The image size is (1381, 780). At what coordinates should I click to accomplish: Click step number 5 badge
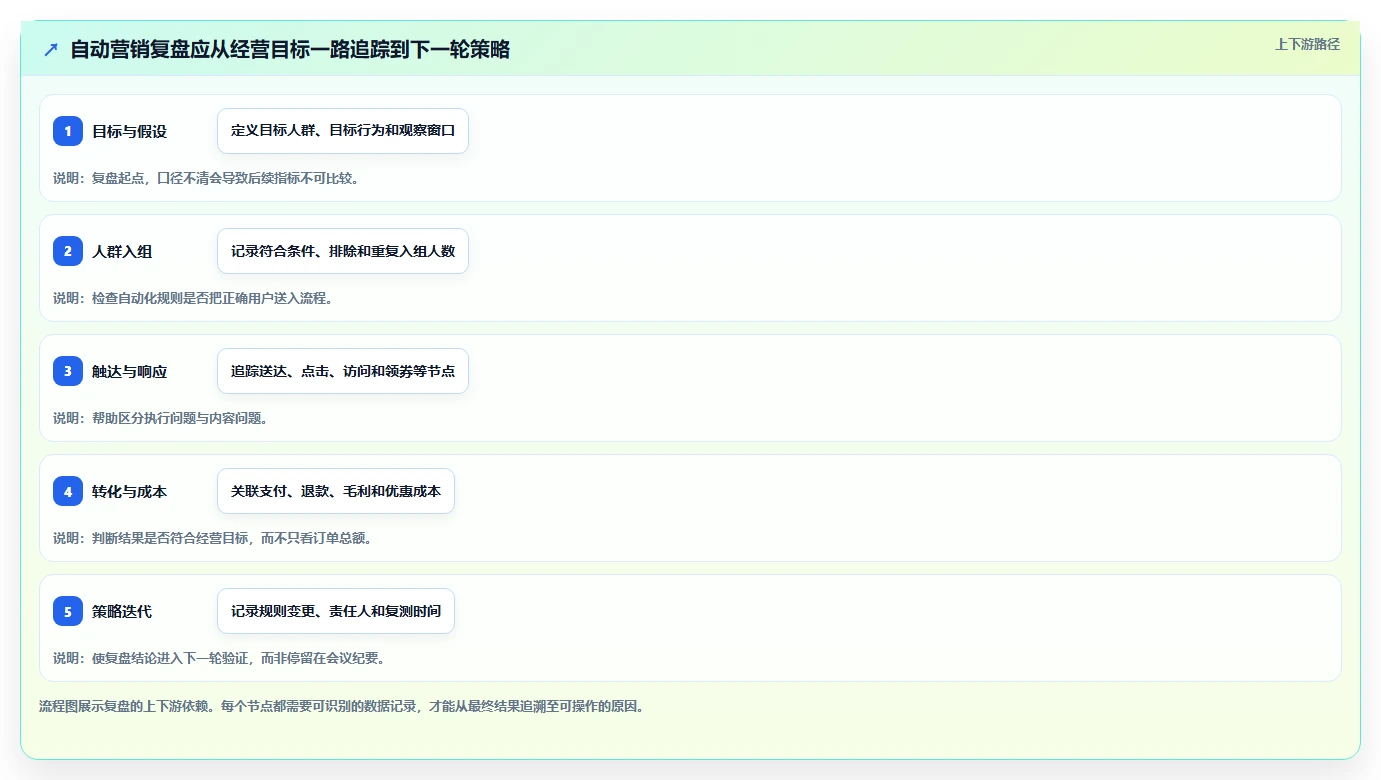(68, 611)
